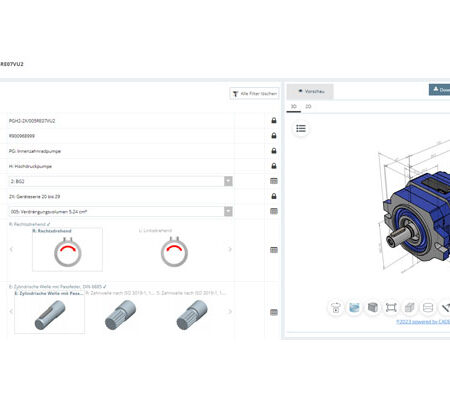Select the transparent cube view icon
This screenshot has height=395, width=450.
point(409,307)
